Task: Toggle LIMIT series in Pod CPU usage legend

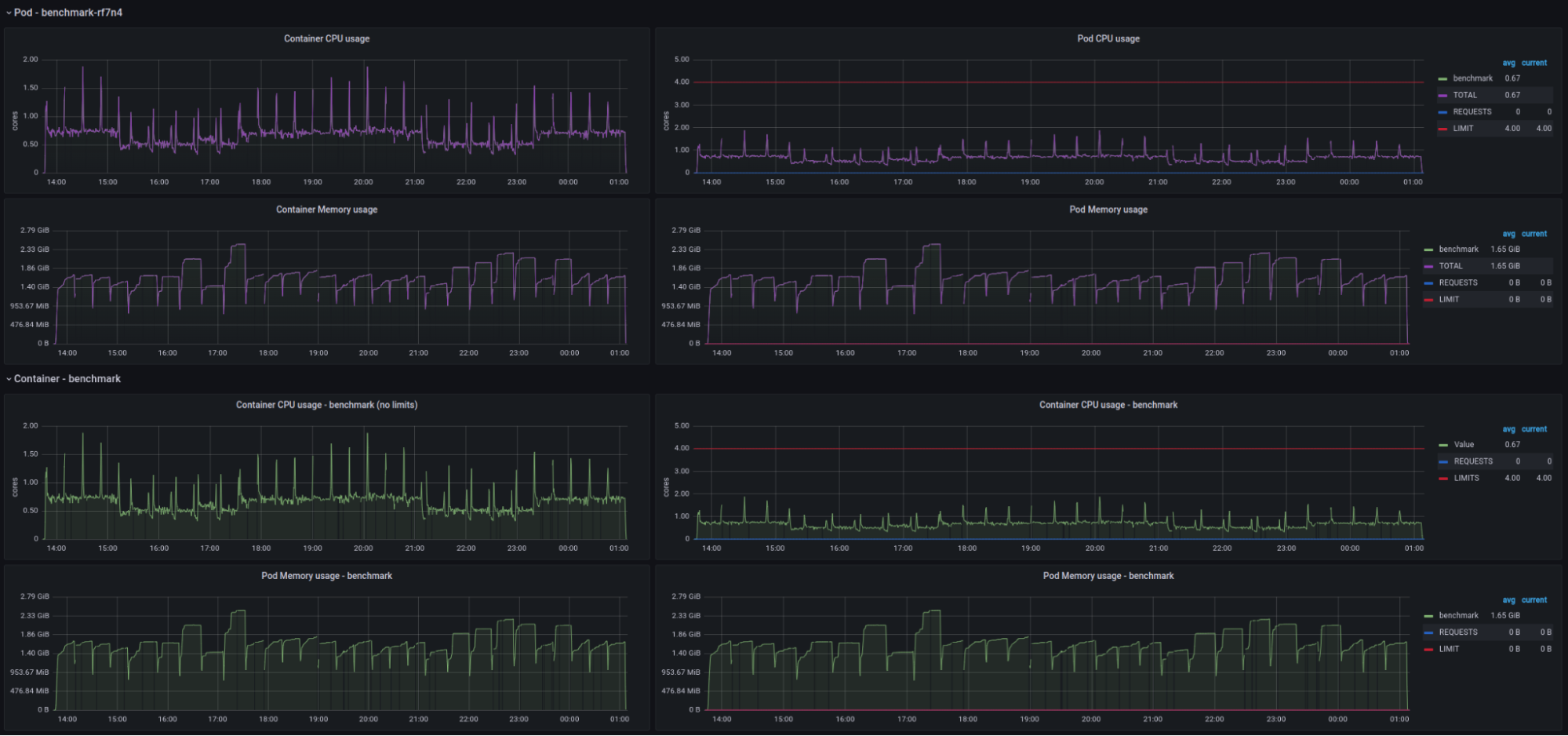Action: pyautogui.click(x=1463, y=129)
